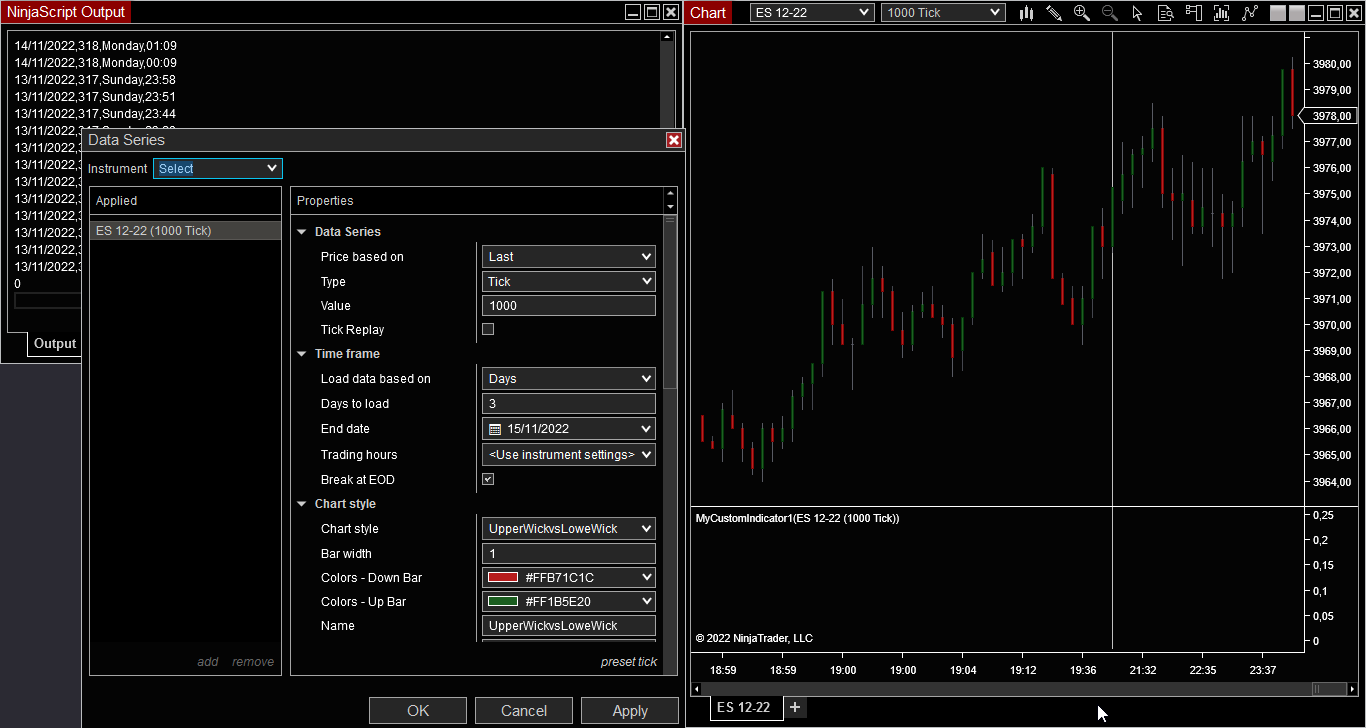Screen dimensions: 1366x728
Task: Open Data Series icon in chart toolbar
Action: point(1221,13)
